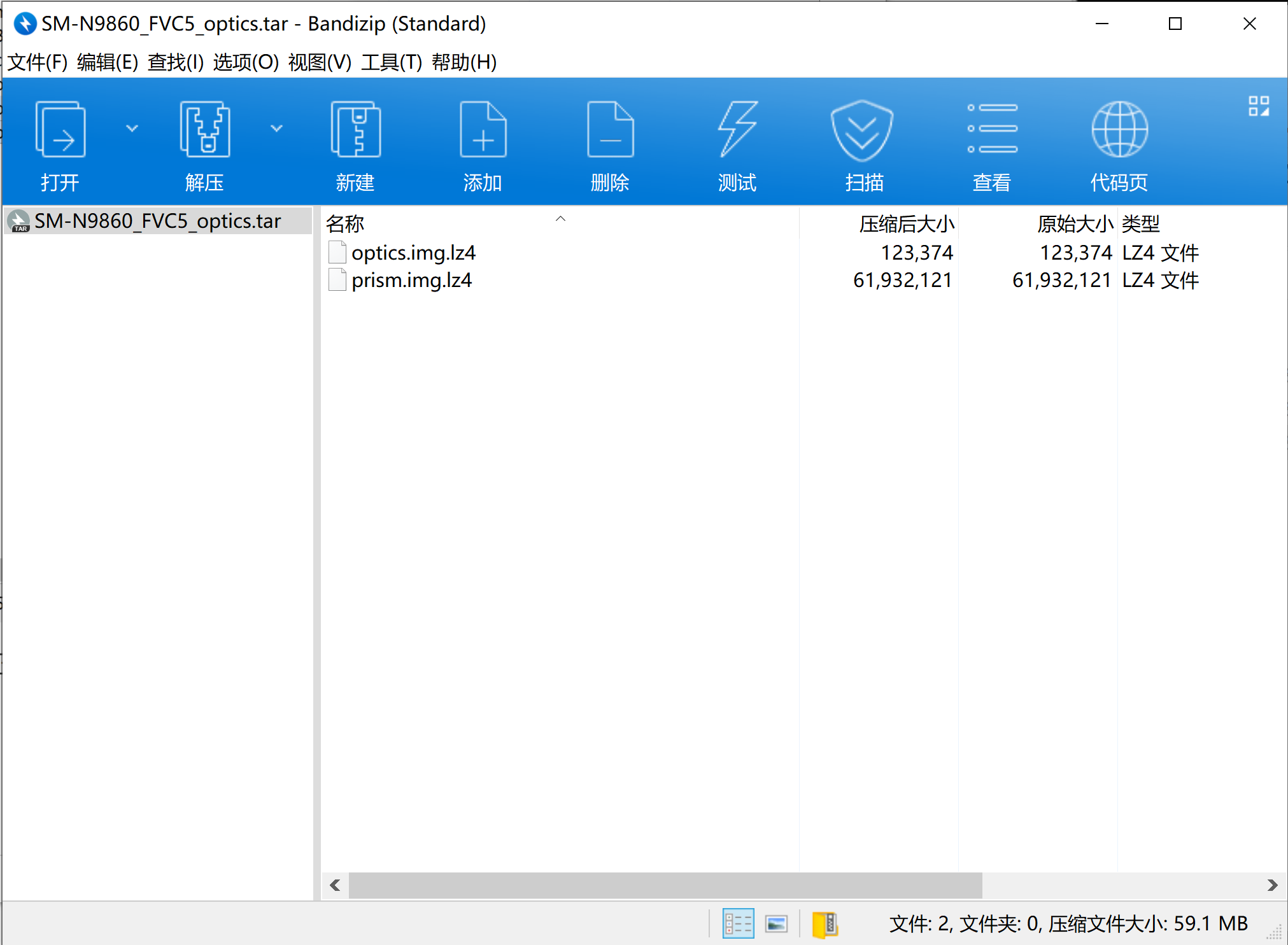Open the 选项(O) menu
This screenshot has height=945, width=1288.
pyautogui.click(x=246, y=62)
